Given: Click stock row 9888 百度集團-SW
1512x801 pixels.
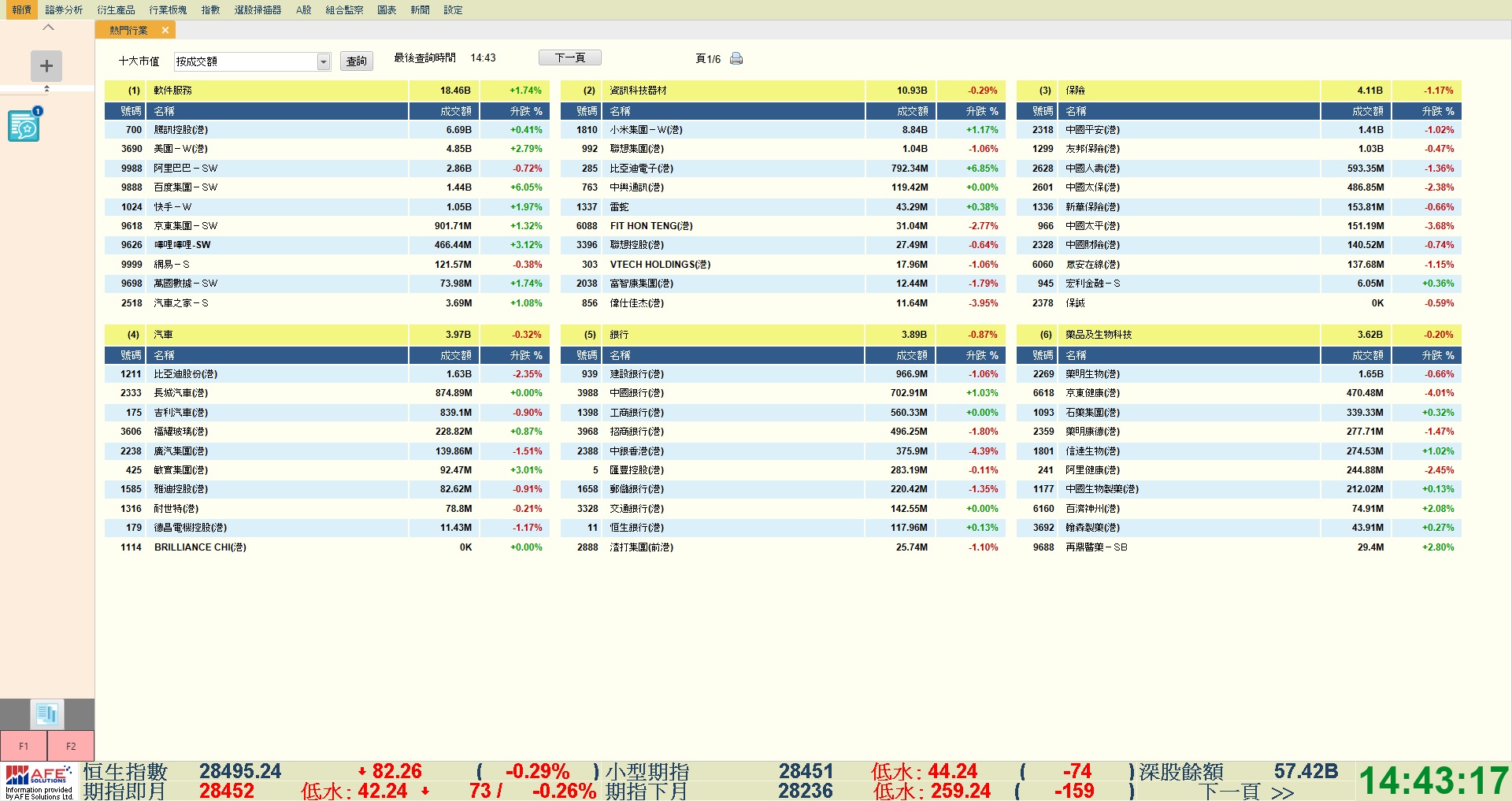Looking at the screenshot, I should pos(327,187).
